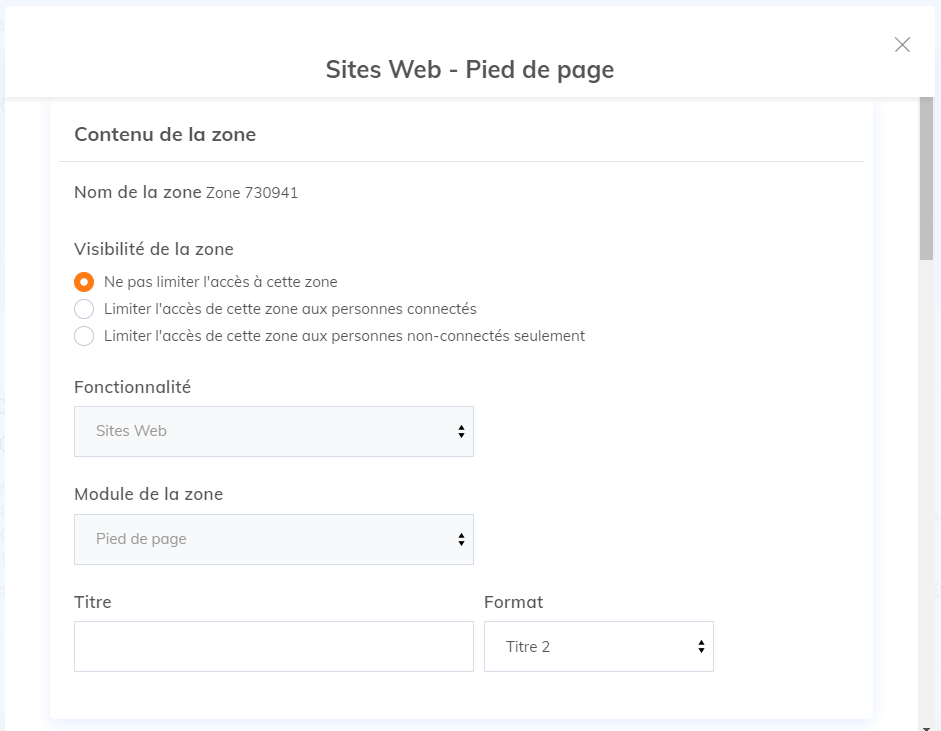Click the arrows icon on the Titre 2 select
This screenshot has width=941, height=731.
coord(701,647)
